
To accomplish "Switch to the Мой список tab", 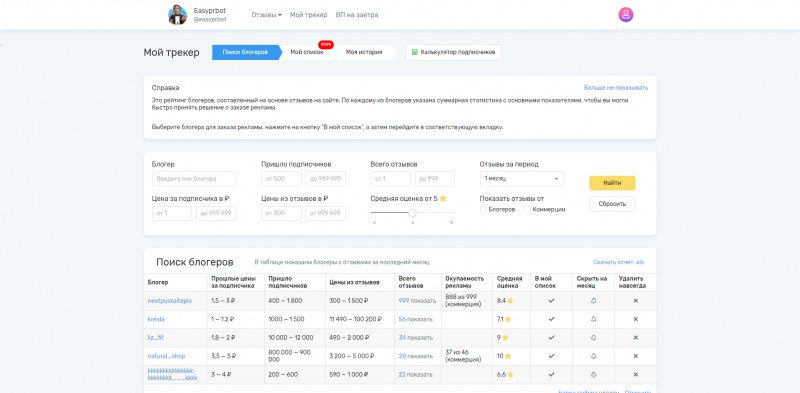I will pos(307,52).
